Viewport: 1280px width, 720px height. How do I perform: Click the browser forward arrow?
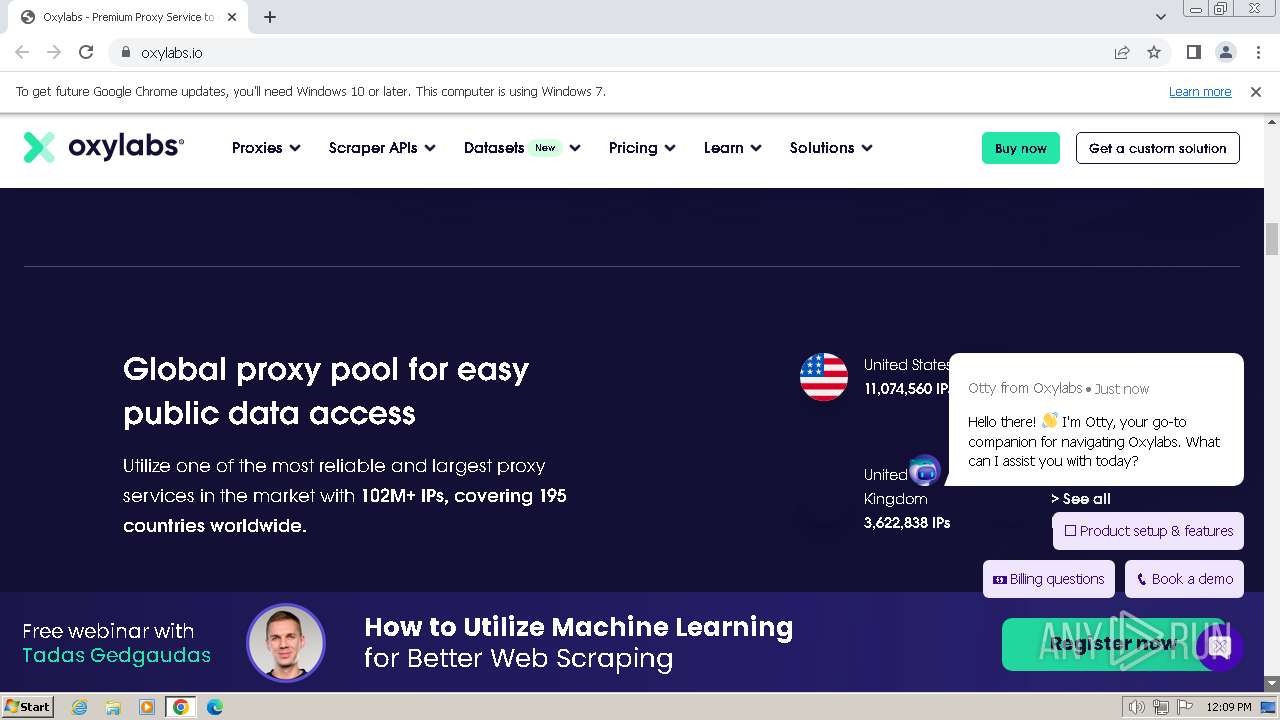pos(54,52)
